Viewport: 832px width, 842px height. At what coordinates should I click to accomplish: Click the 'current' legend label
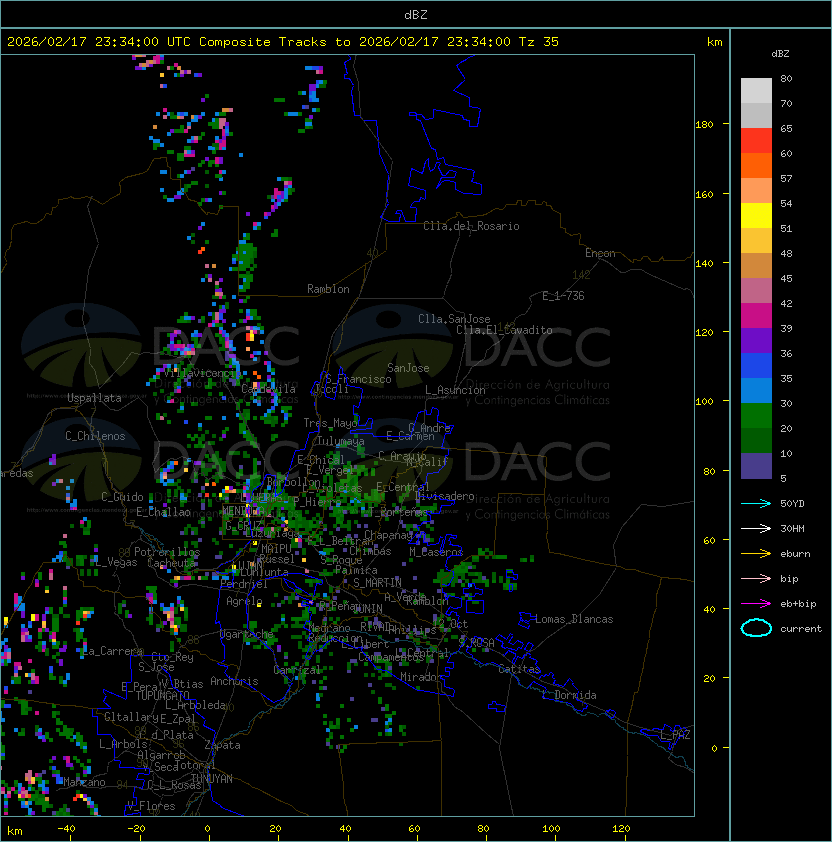pos(801,629)
